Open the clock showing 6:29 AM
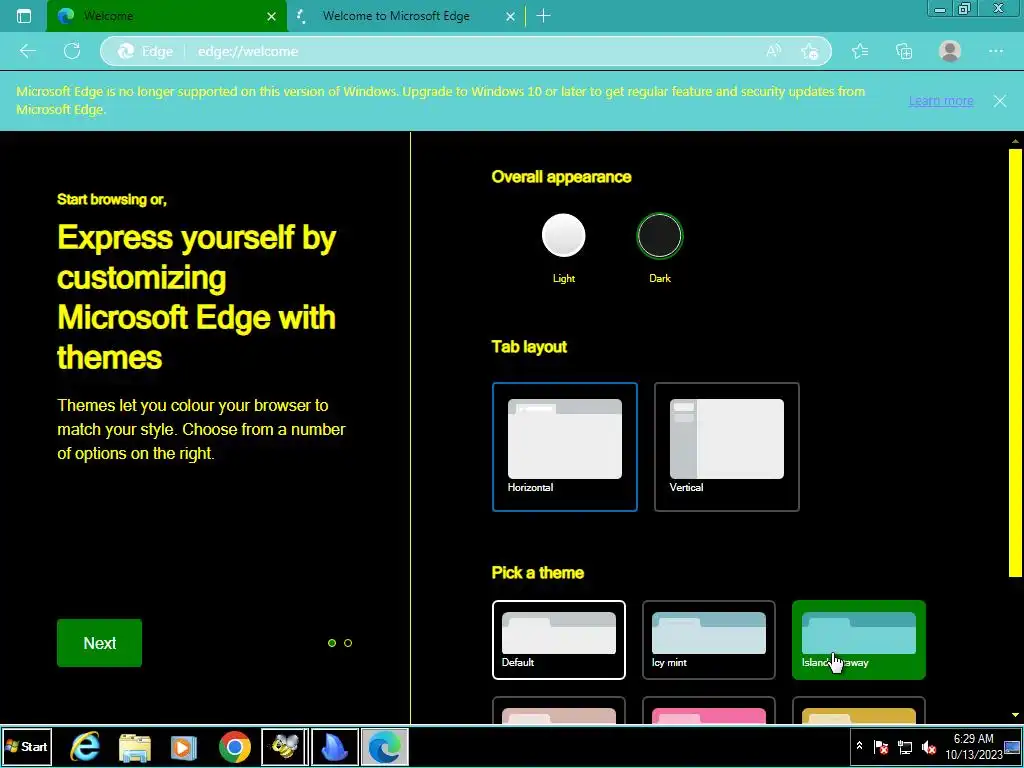 (974, 747)
